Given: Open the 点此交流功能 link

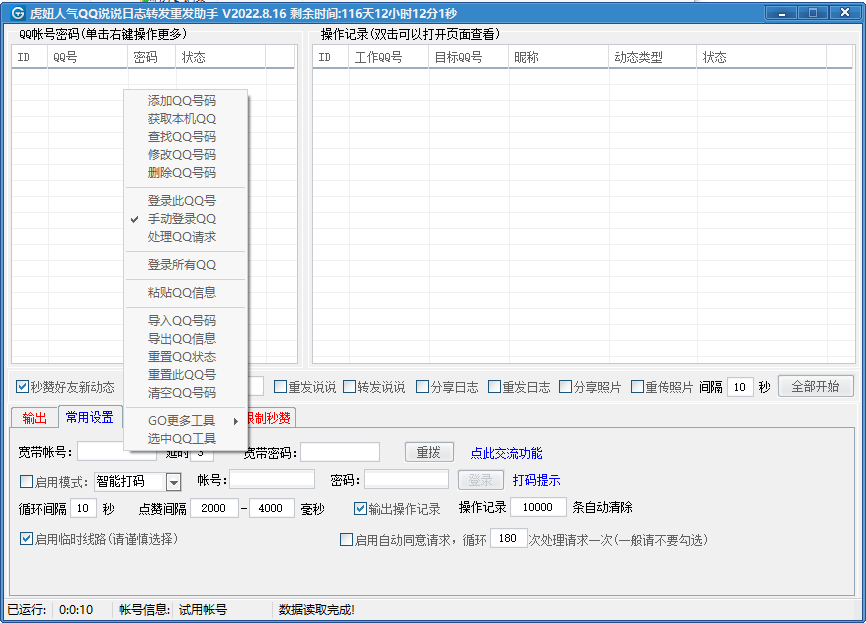Looking at the screenshot, I should click(506, 453).
